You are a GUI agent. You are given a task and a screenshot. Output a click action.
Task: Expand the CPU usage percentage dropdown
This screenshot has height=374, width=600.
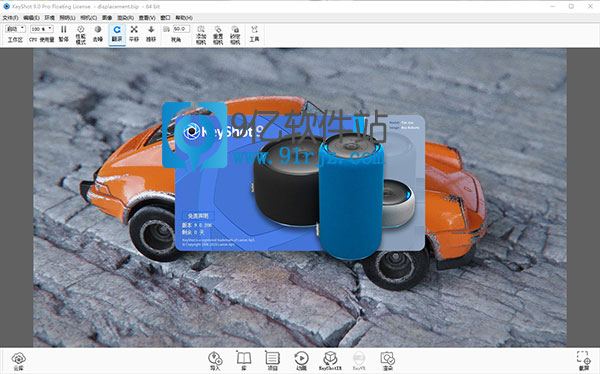[42, 29]
